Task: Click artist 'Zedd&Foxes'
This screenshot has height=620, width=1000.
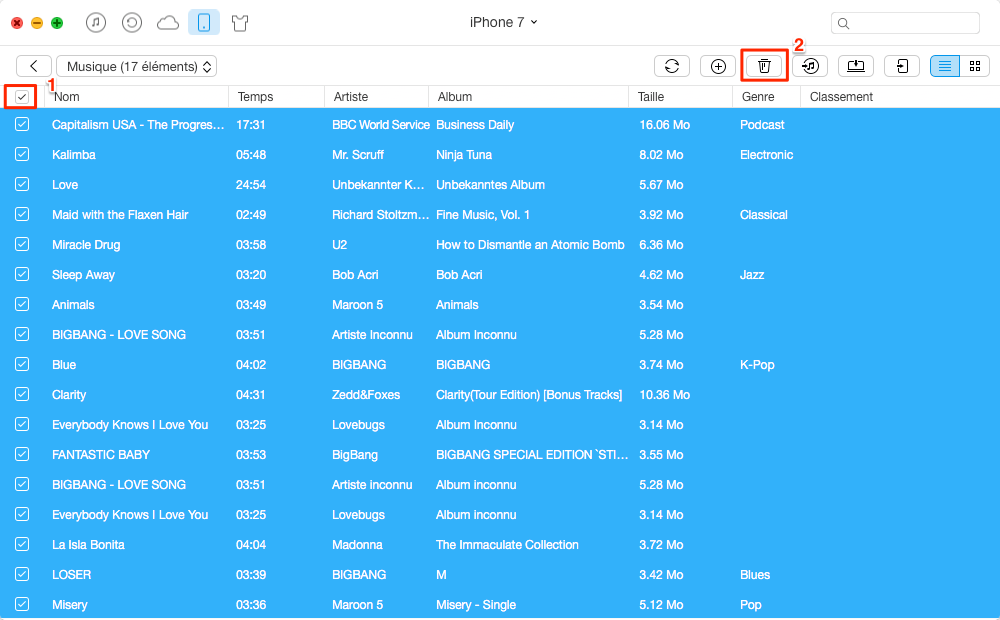Action: coord(366,395)
